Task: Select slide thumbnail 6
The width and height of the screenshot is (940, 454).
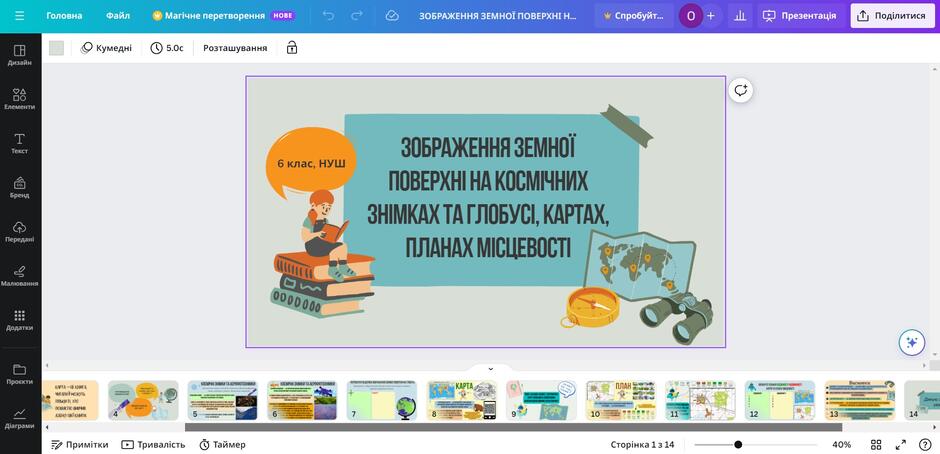Action: (302, 400)
